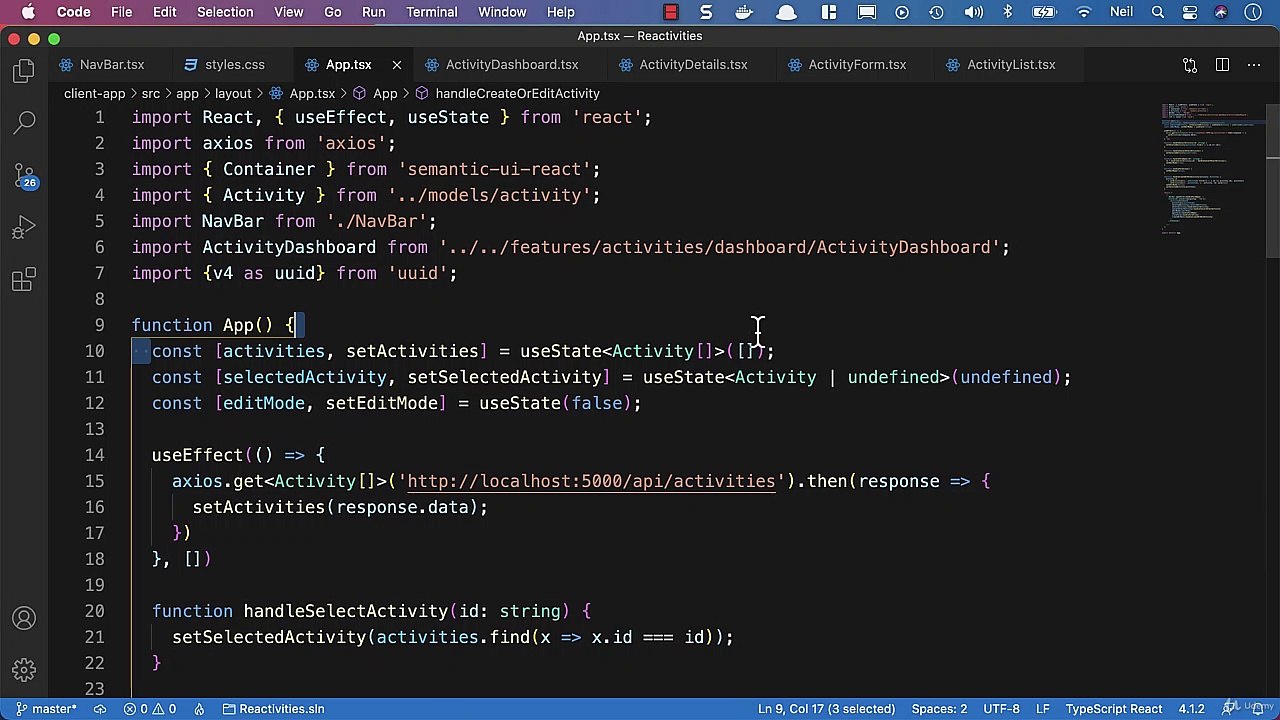Select TypeScript version 4.1.2
Screen dimensions: 1280x720
click(1191, 709)
